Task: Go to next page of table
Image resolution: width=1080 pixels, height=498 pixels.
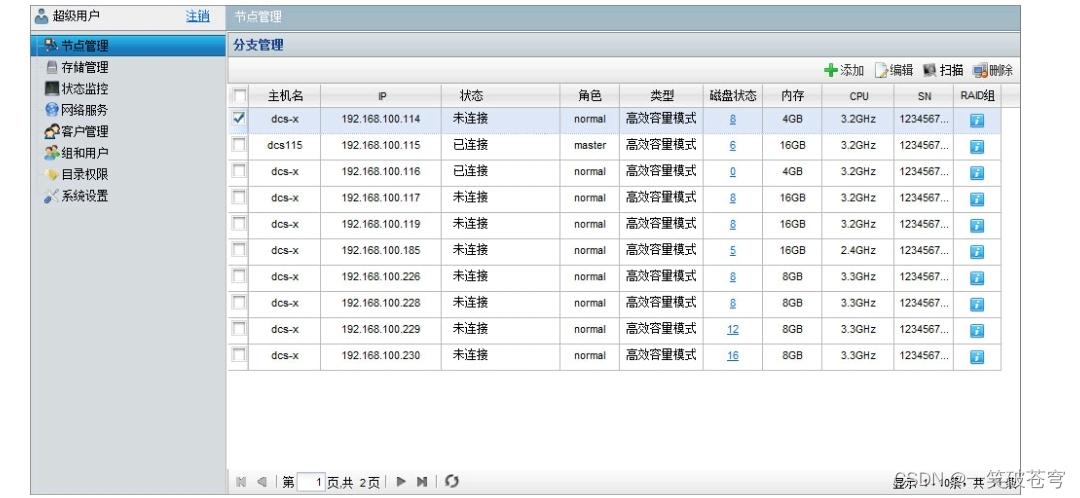Action: pos(401,481)
